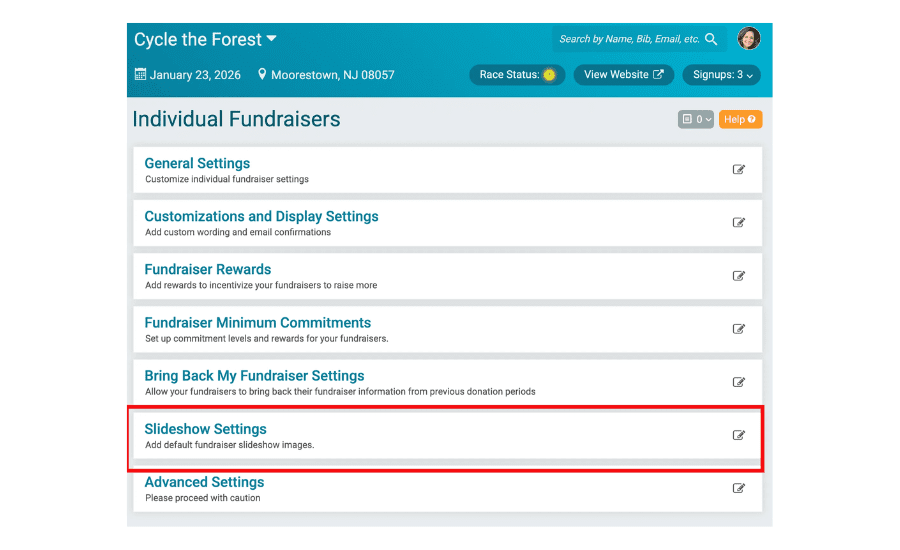Click the 'Individual Fundraisers' page heading
Screen dimensions: 900x550
tap(236, 119)
